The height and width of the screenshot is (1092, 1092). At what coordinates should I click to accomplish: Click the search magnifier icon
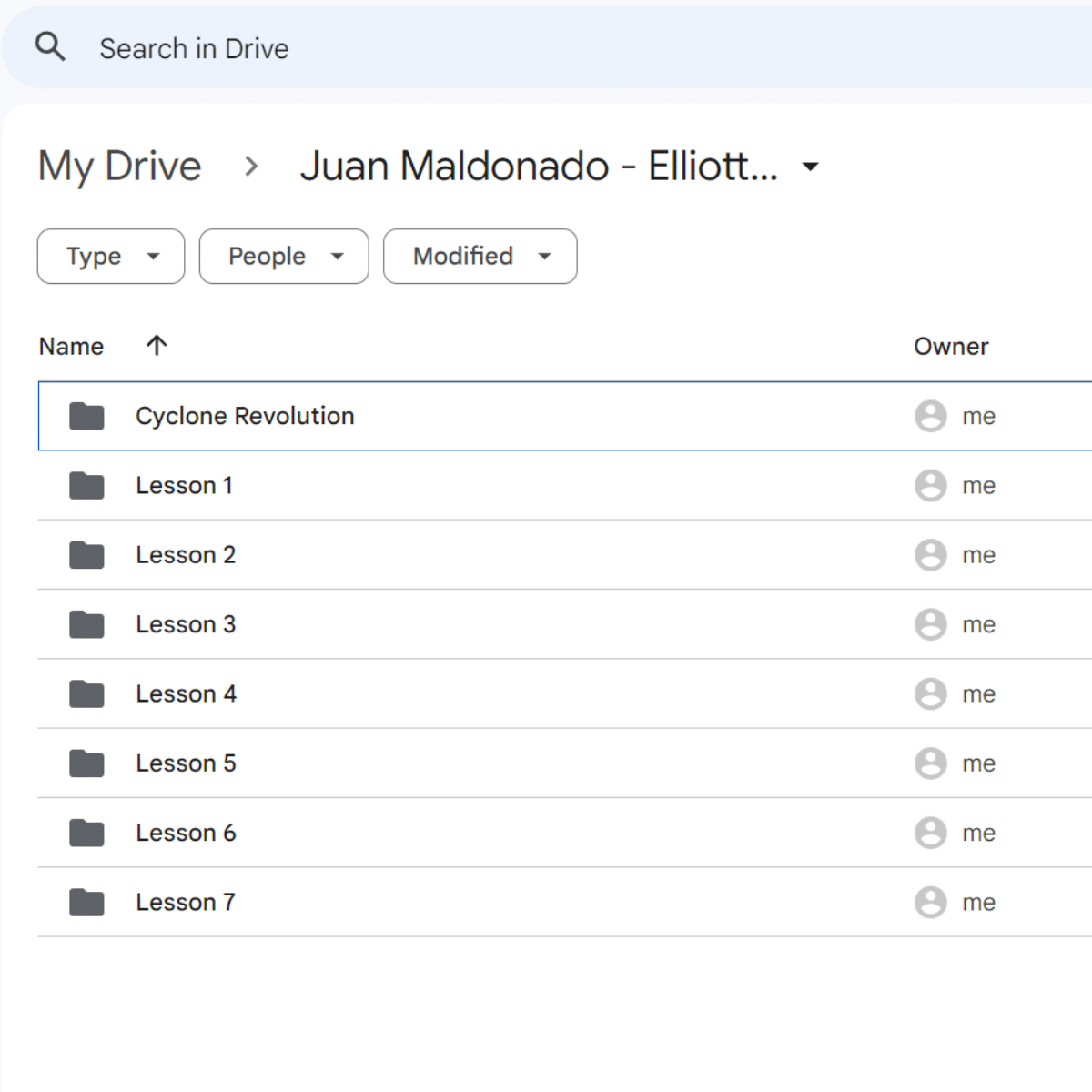pyautogui.click(x=50, y=46)
